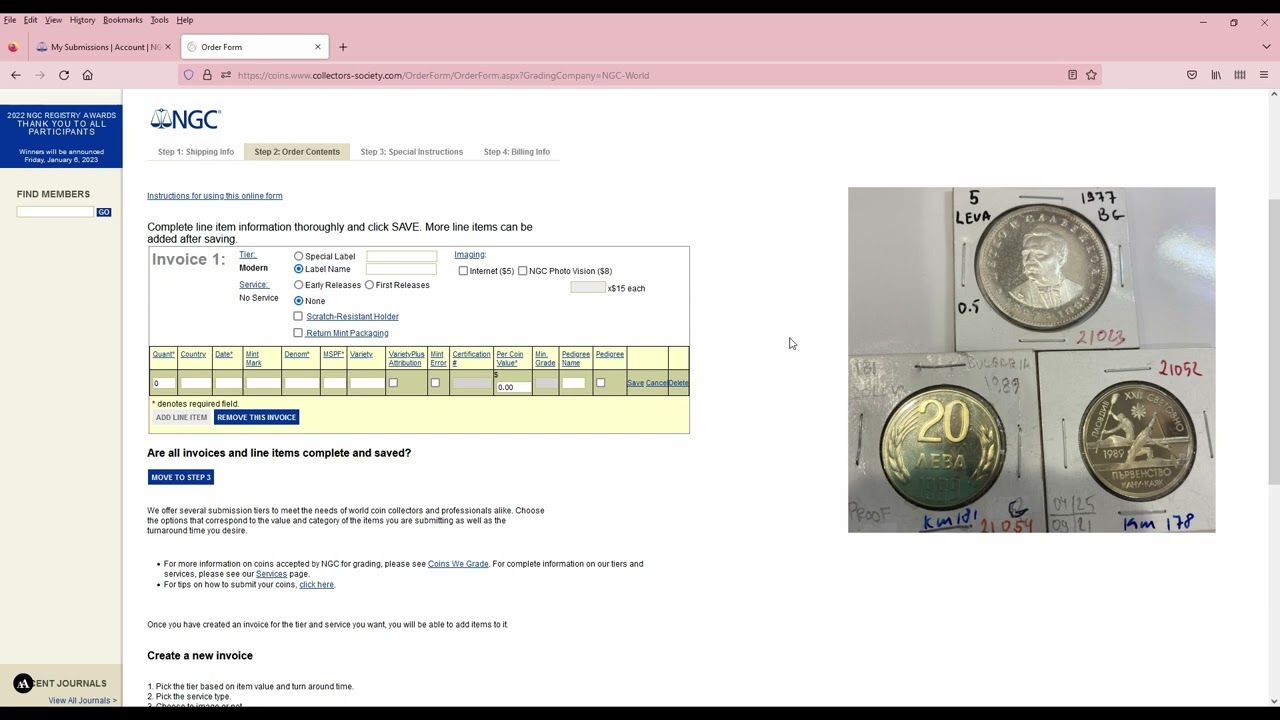This screenshot has width=1280, height=720.
Task: Enable Internet ($5) imaging checkbox
Action: click(463, 271)
